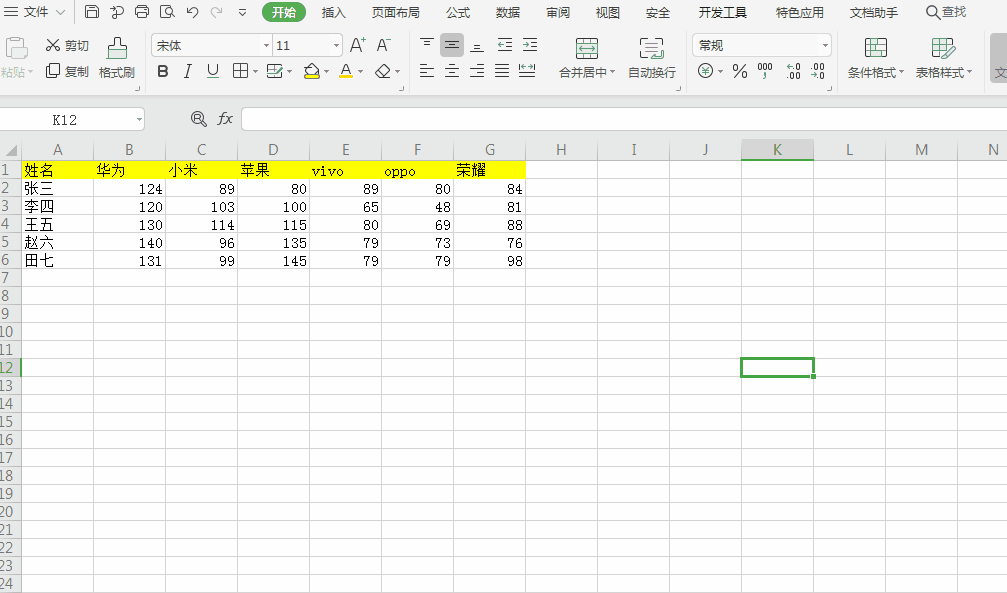
Task: Open Print Preview from quick toolbar
Action: (x=167, y=12)
